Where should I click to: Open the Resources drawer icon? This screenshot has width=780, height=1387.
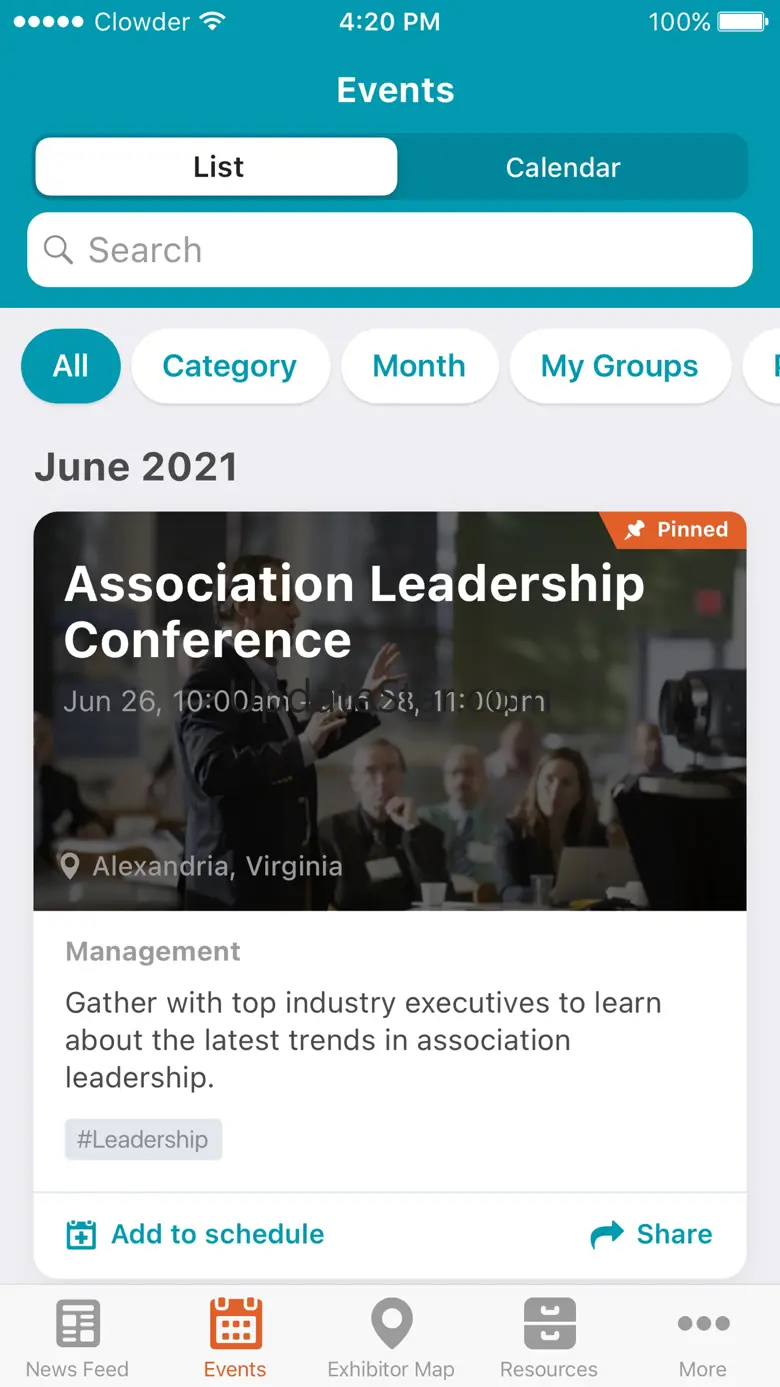[549, 1324]
